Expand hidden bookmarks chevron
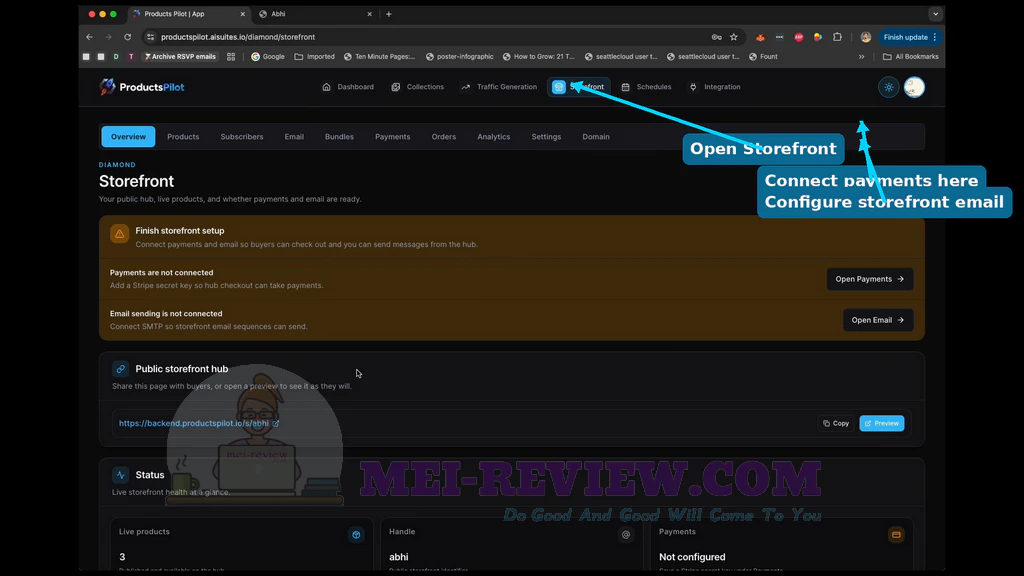1024x576 pixels. tap(861, 57)
